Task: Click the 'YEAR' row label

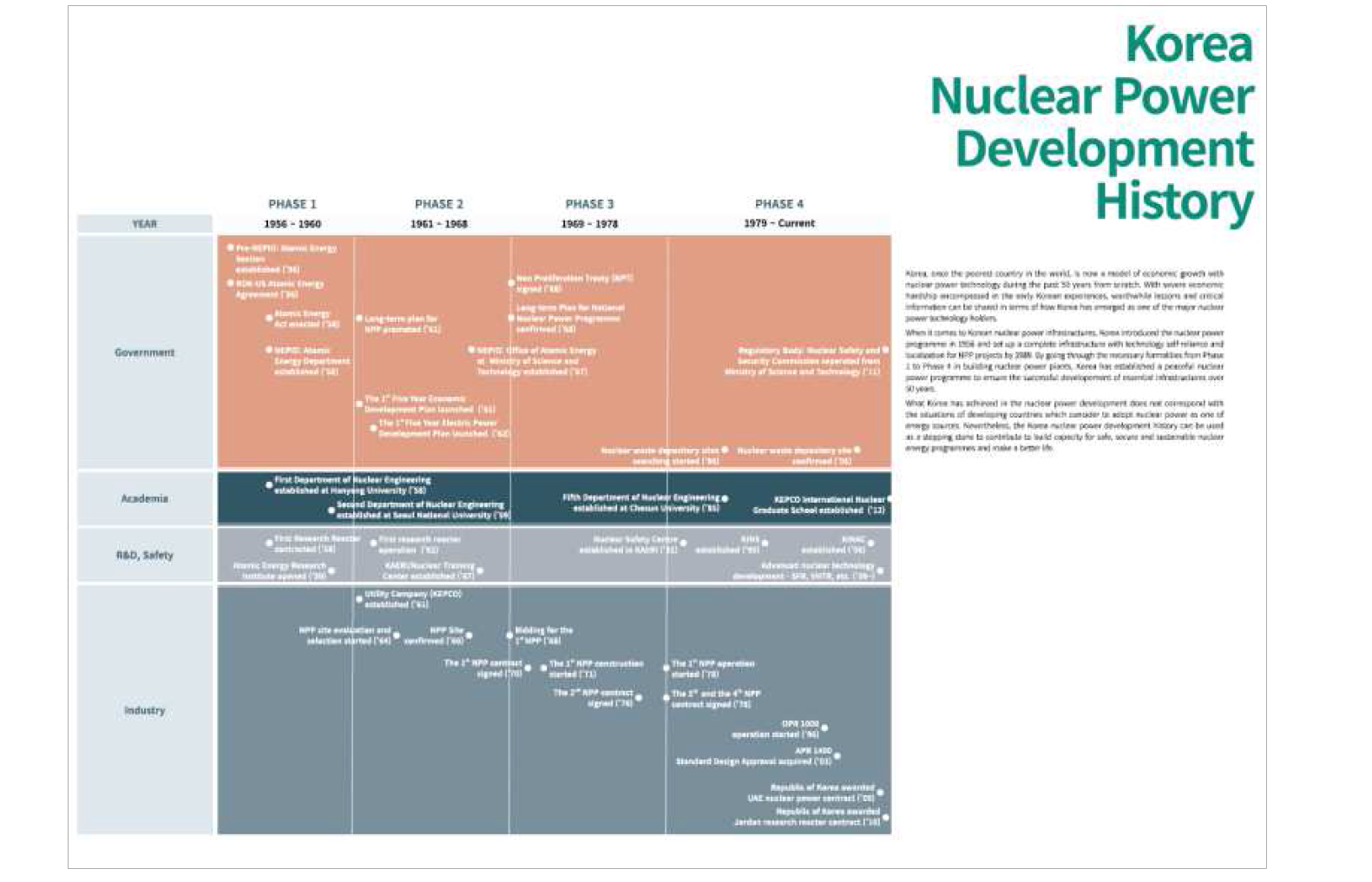Action: click(144, 224)
